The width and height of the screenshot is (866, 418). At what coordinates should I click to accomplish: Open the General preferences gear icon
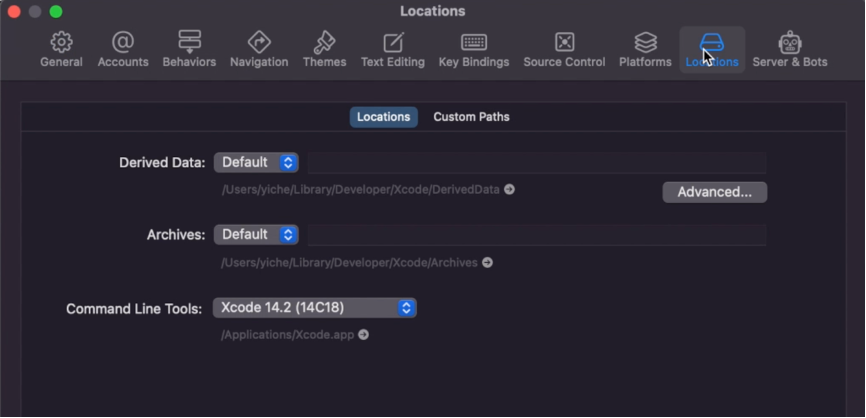(x=61, y=43)
